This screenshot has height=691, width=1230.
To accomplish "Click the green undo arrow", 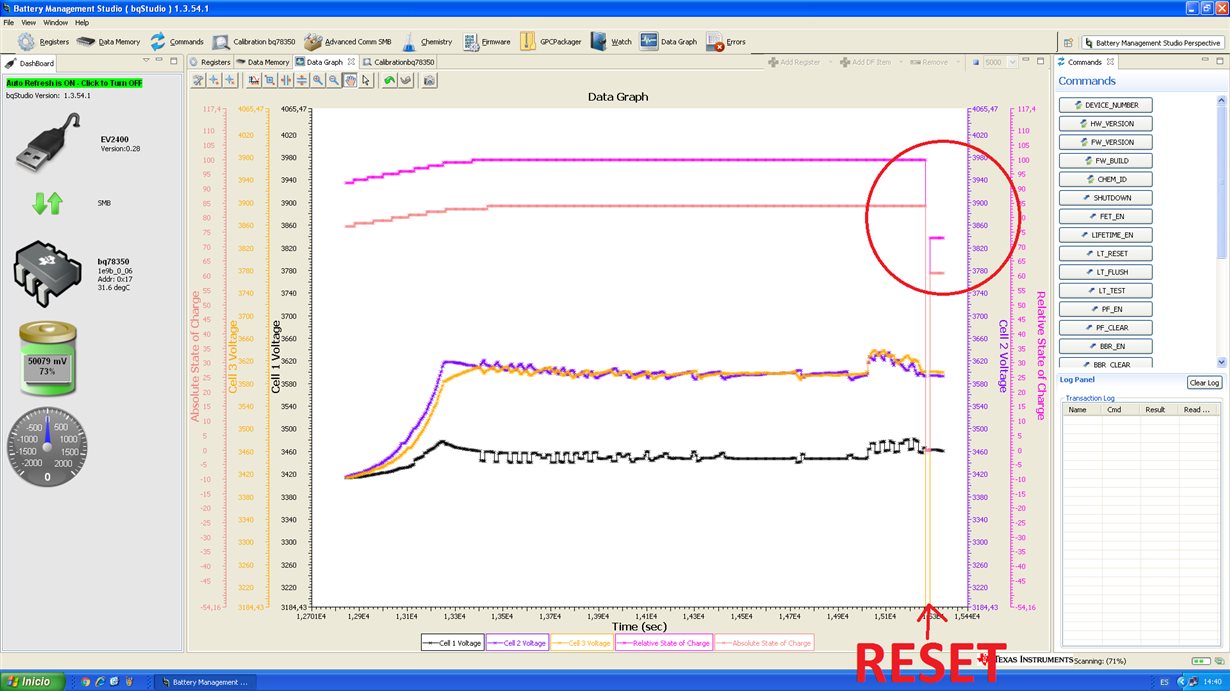I will click(x=390, y=79).
